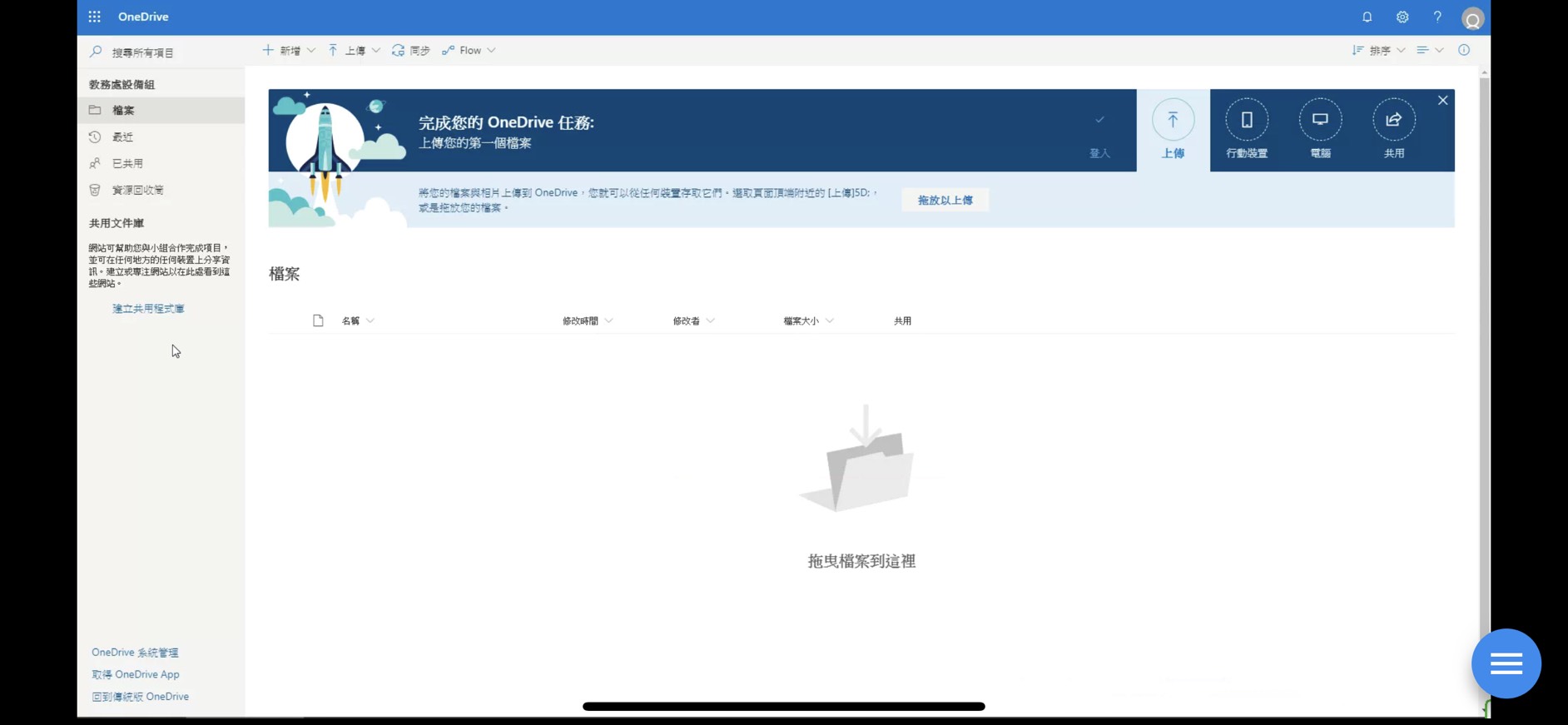
Task: Click the file type column icon
Action: [x=318, y=320]
